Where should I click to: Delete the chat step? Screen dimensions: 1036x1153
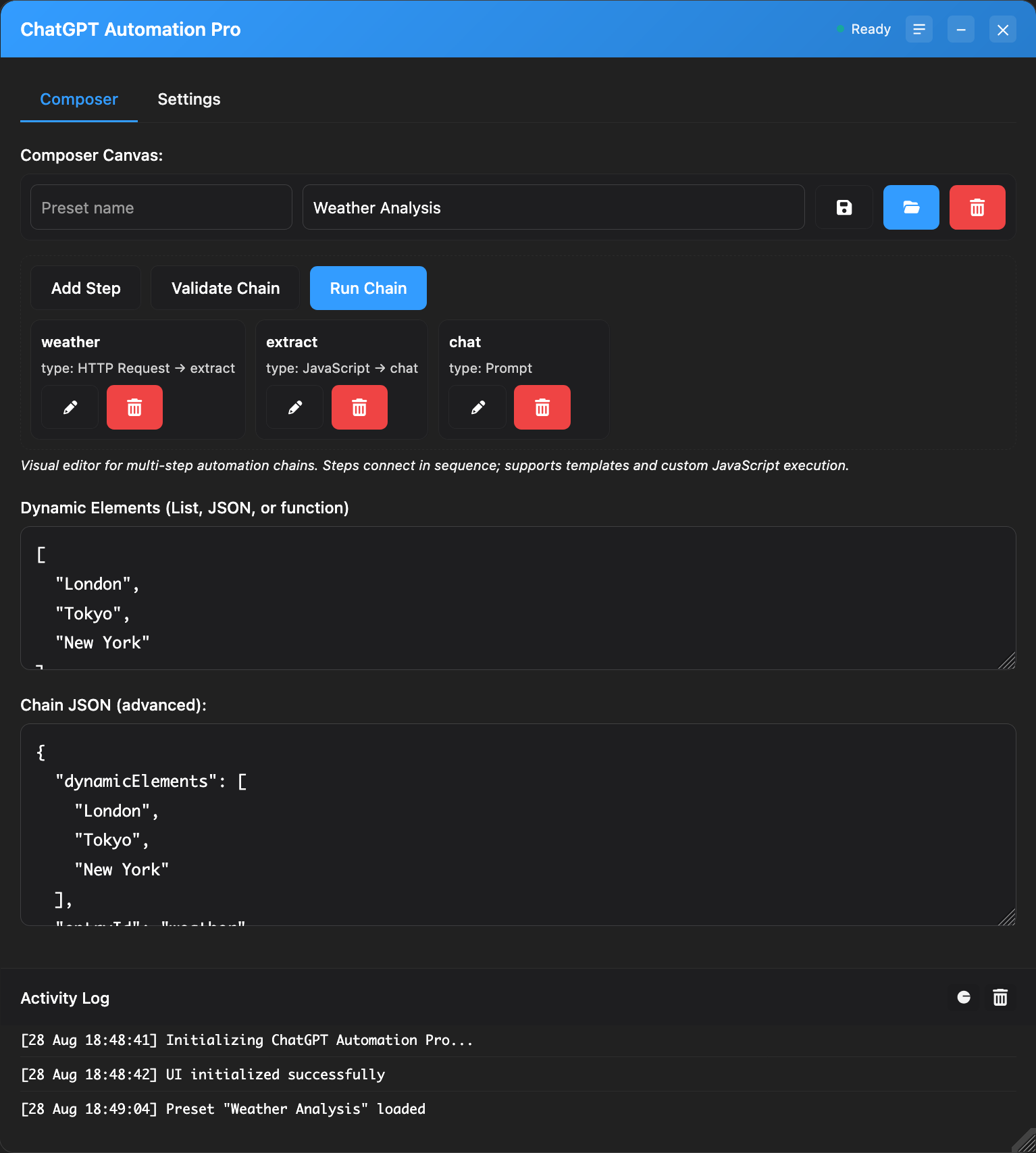[x=542, y=407]
